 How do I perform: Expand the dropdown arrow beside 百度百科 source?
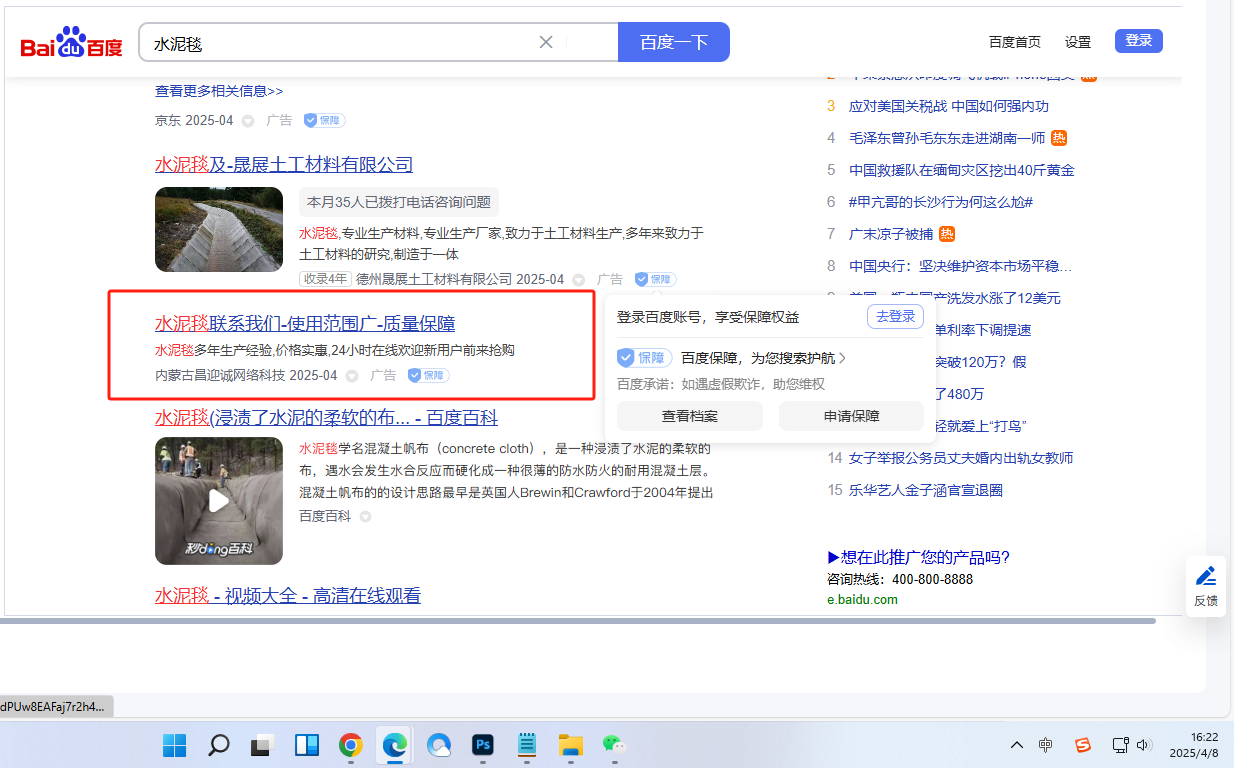pyautogui.click(x=365, y=517)
